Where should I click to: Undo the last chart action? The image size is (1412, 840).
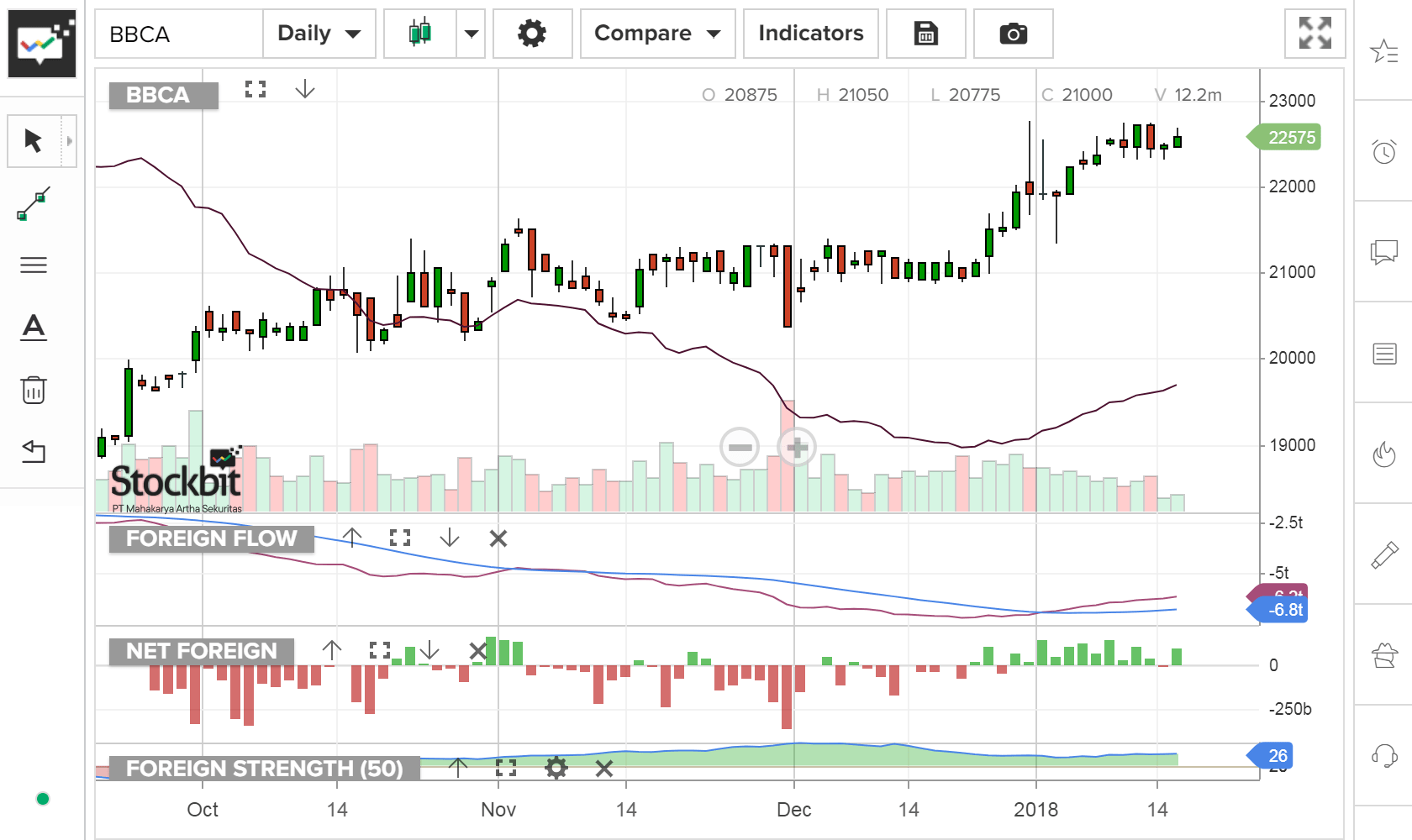coord(34,452)
